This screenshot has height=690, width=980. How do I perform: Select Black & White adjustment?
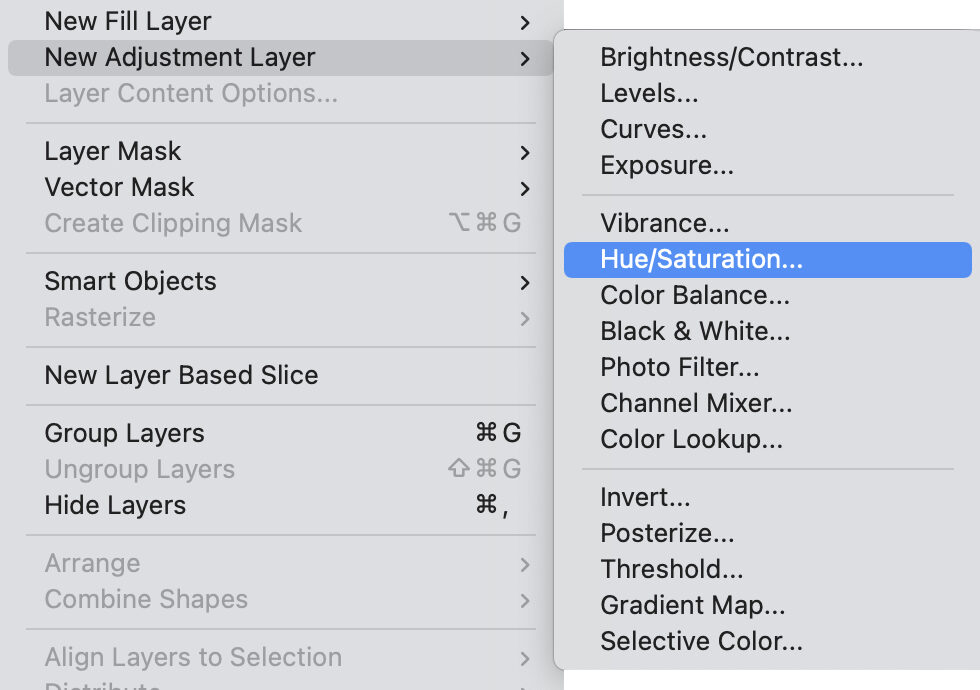pyautogui.click(x=695, y=332)
